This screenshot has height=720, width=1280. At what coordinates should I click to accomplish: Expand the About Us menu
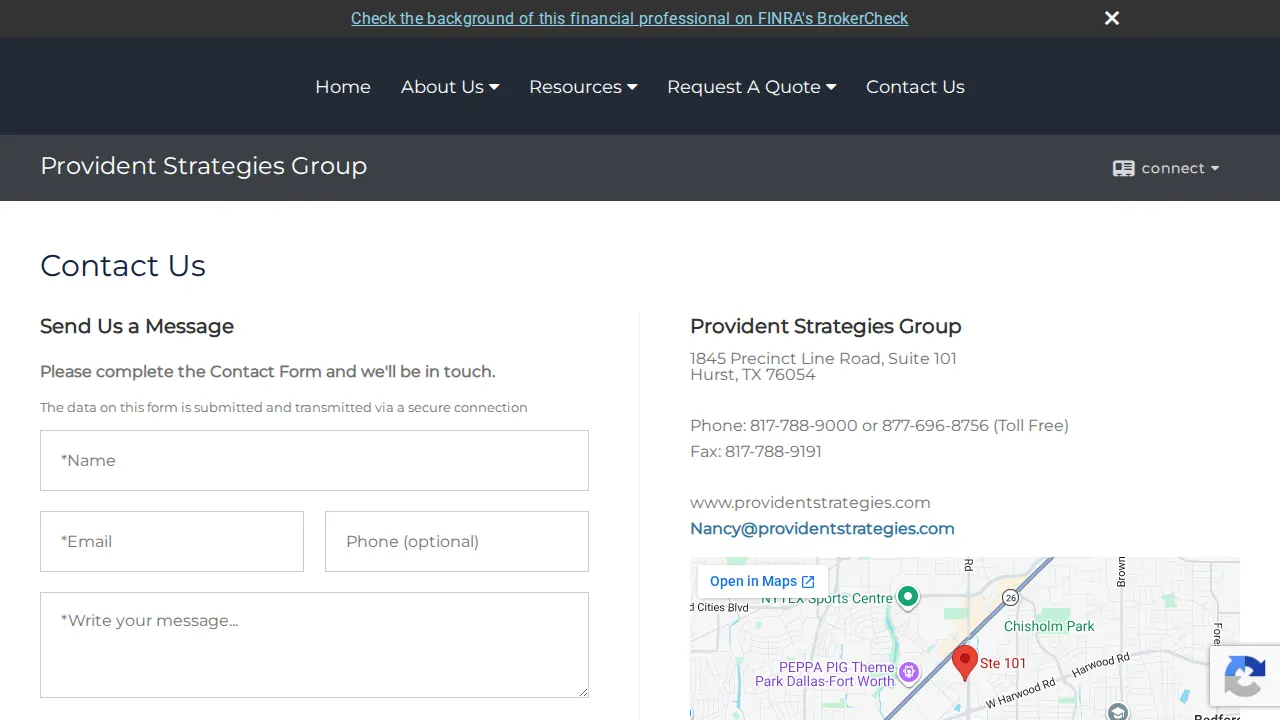(450, 87)
